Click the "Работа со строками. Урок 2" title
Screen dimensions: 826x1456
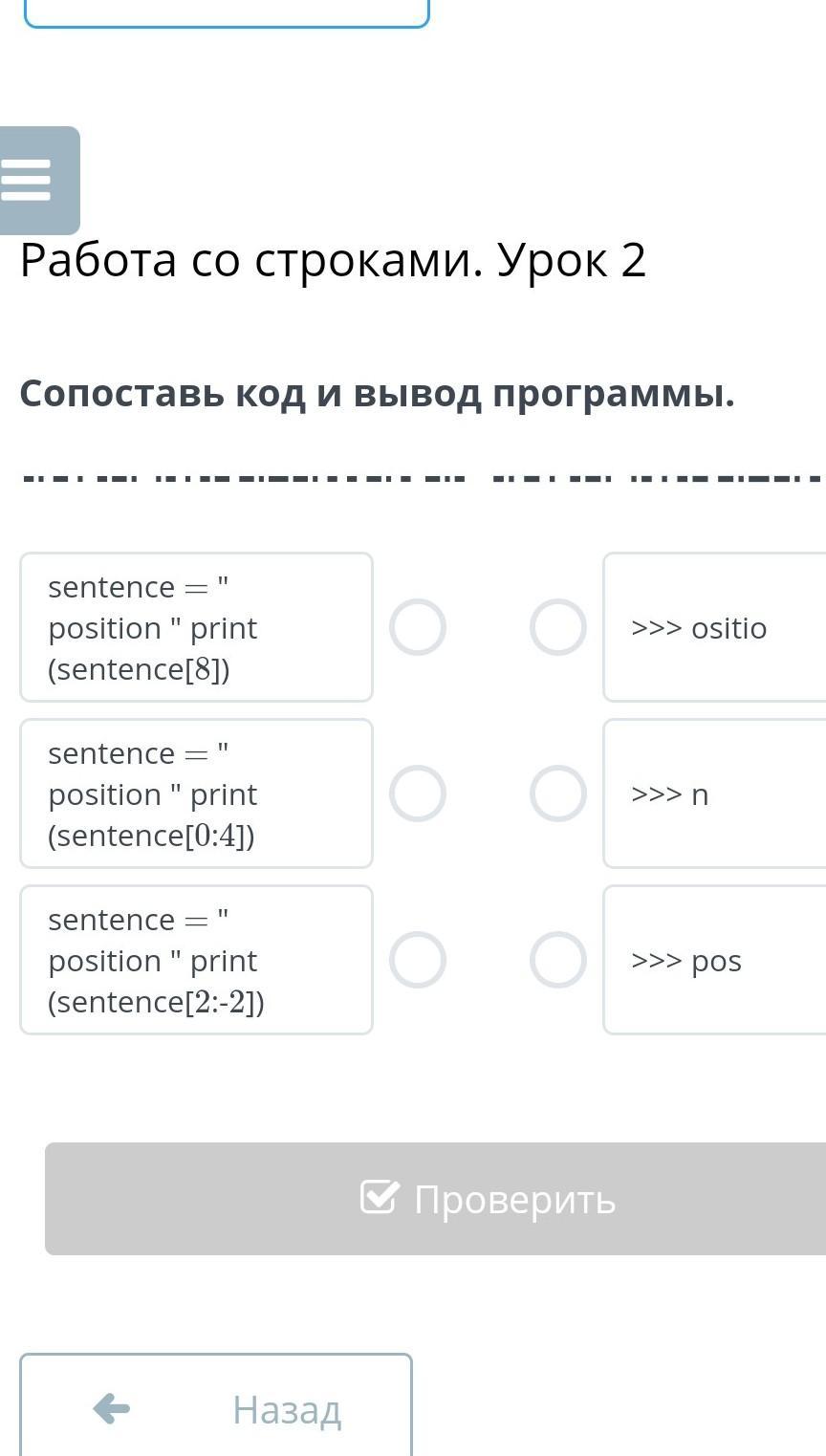pyautogui.click(x=333, y=260)
